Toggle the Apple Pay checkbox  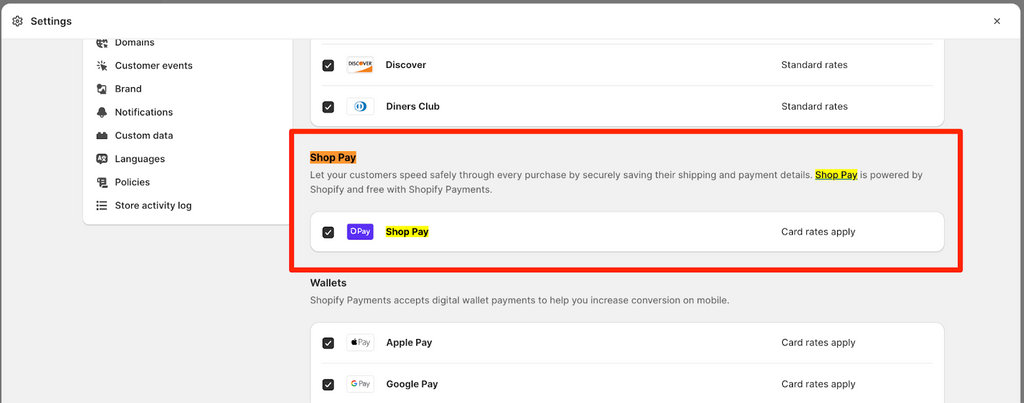(x=328, y=343)
